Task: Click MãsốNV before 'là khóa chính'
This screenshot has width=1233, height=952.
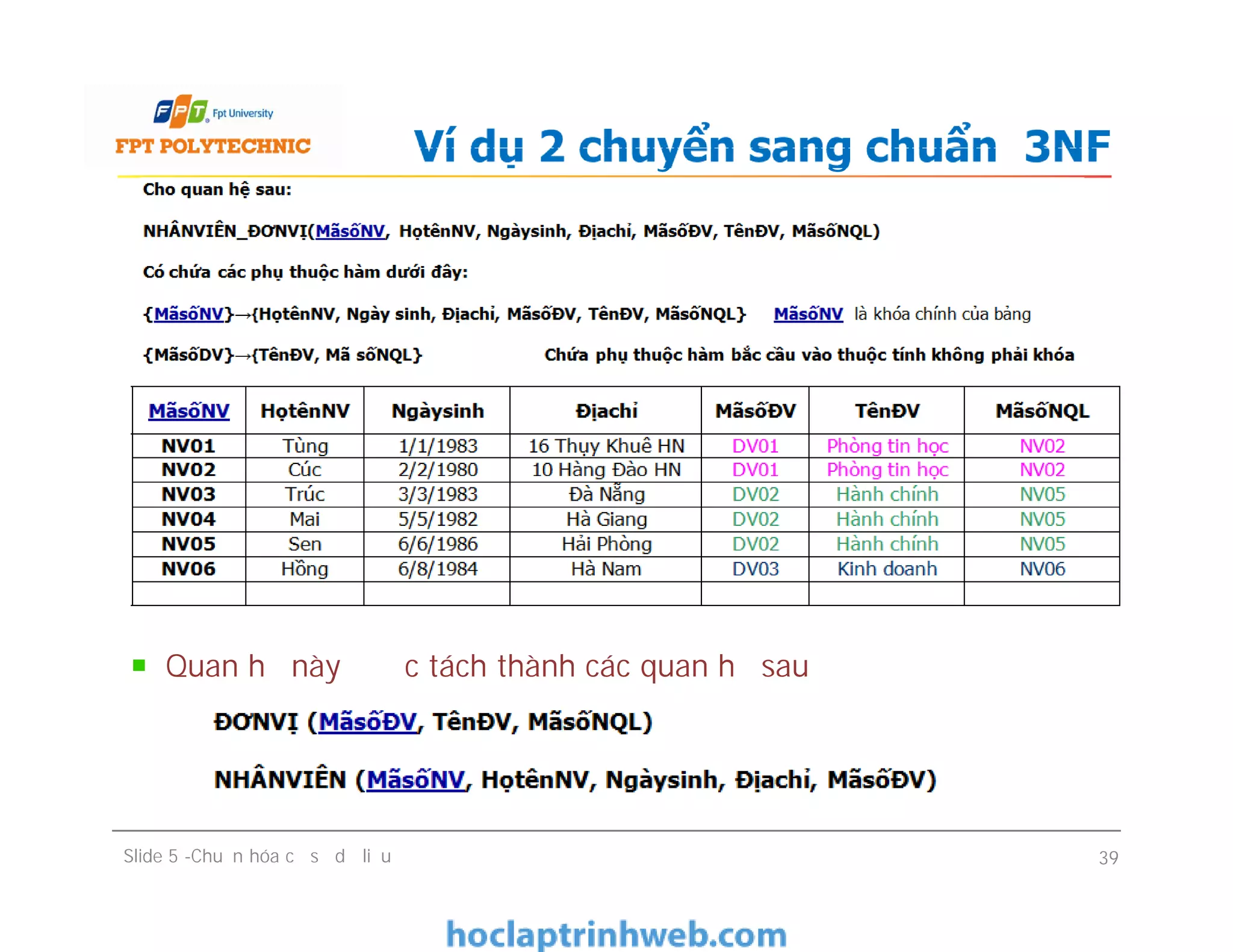Action: click(808, 314)
